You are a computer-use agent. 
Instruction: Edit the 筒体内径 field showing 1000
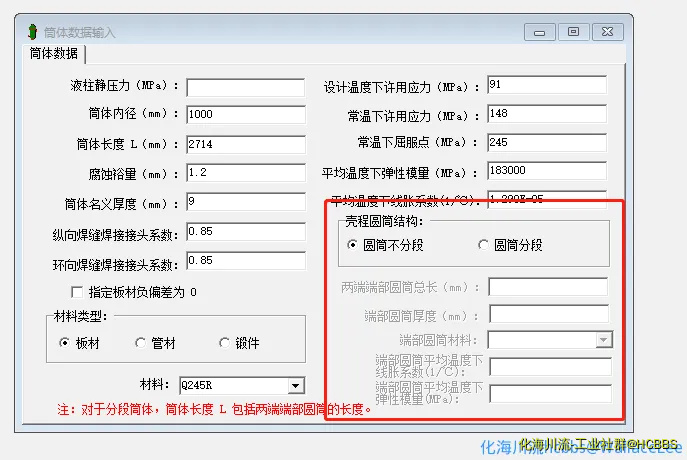pos(246,115)
